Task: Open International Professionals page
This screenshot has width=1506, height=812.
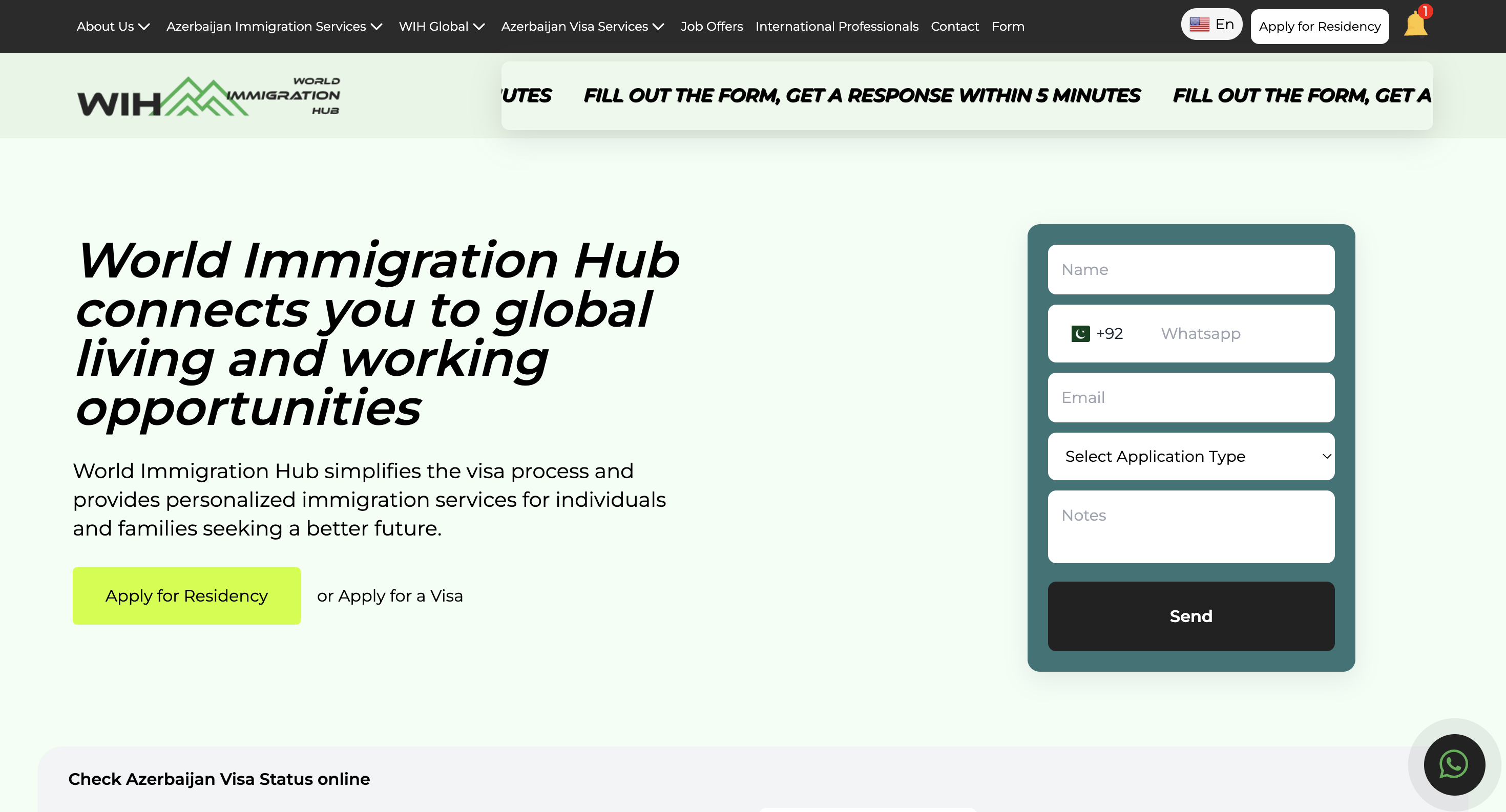Action: coord(836,26)
